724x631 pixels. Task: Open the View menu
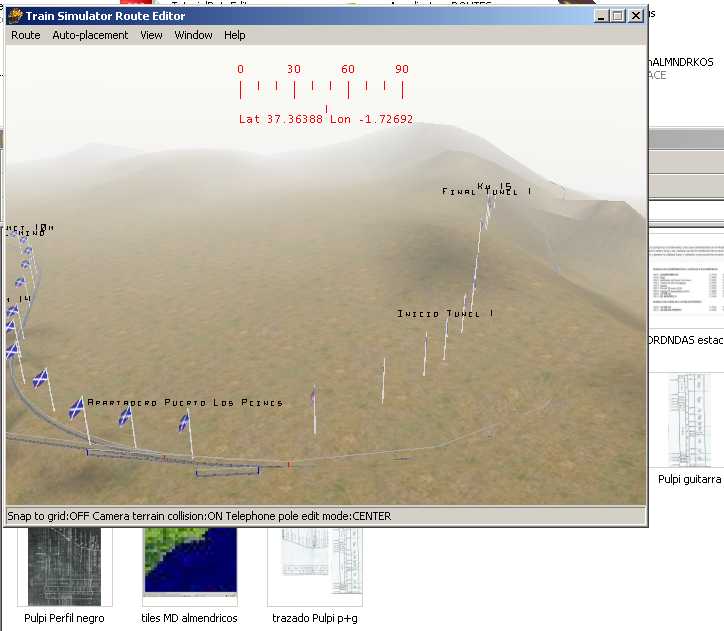[151, 35]
